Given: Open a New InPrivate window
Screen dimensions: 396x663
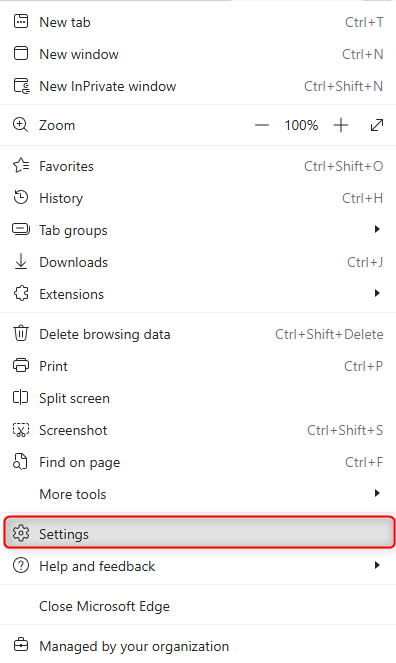Looking at the screenshot, I should pos(198,86).
